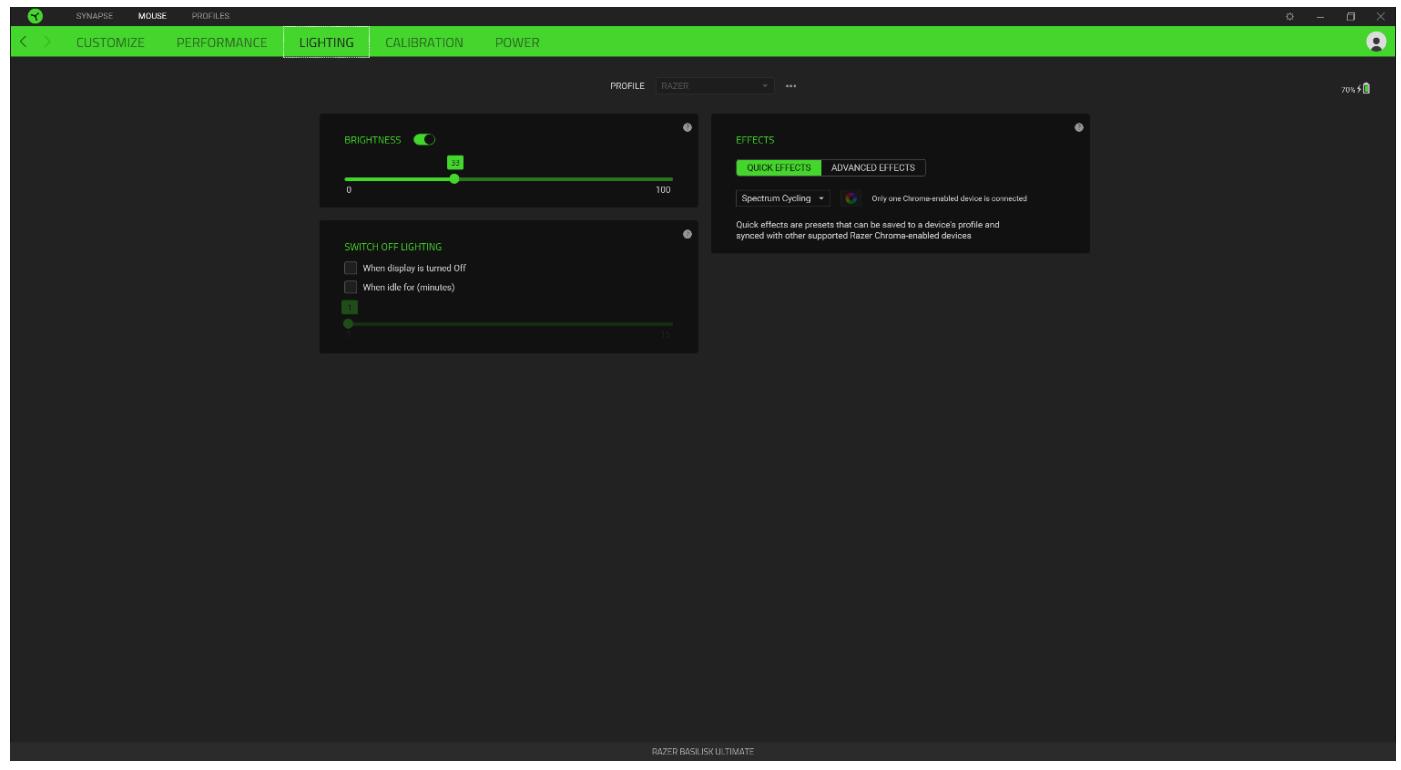Expand the Profile RAZER dropdown
1401x770 pixels.
point(716,86)
